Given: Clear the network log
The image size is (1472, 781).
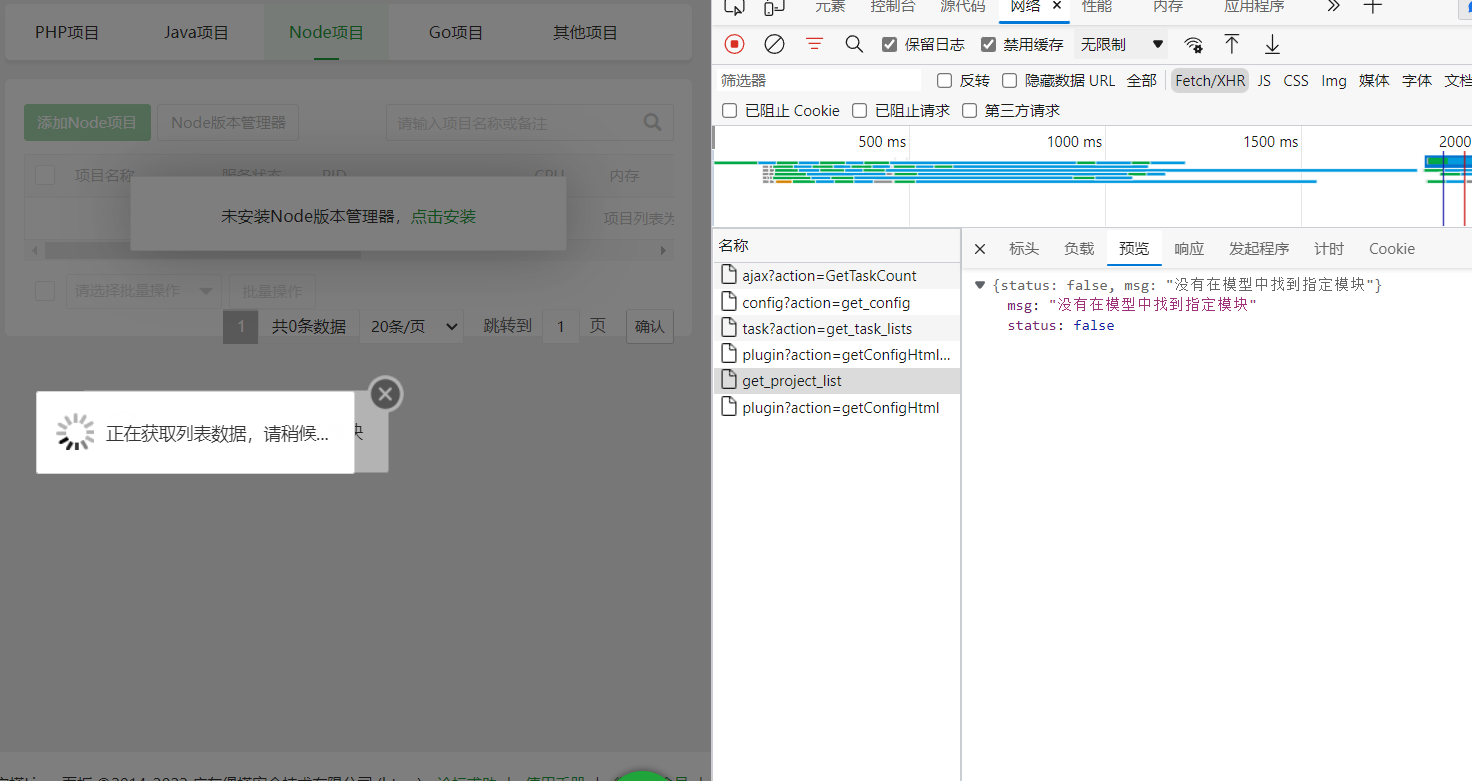Looking at the screenshot, I should tap(774, 44).
